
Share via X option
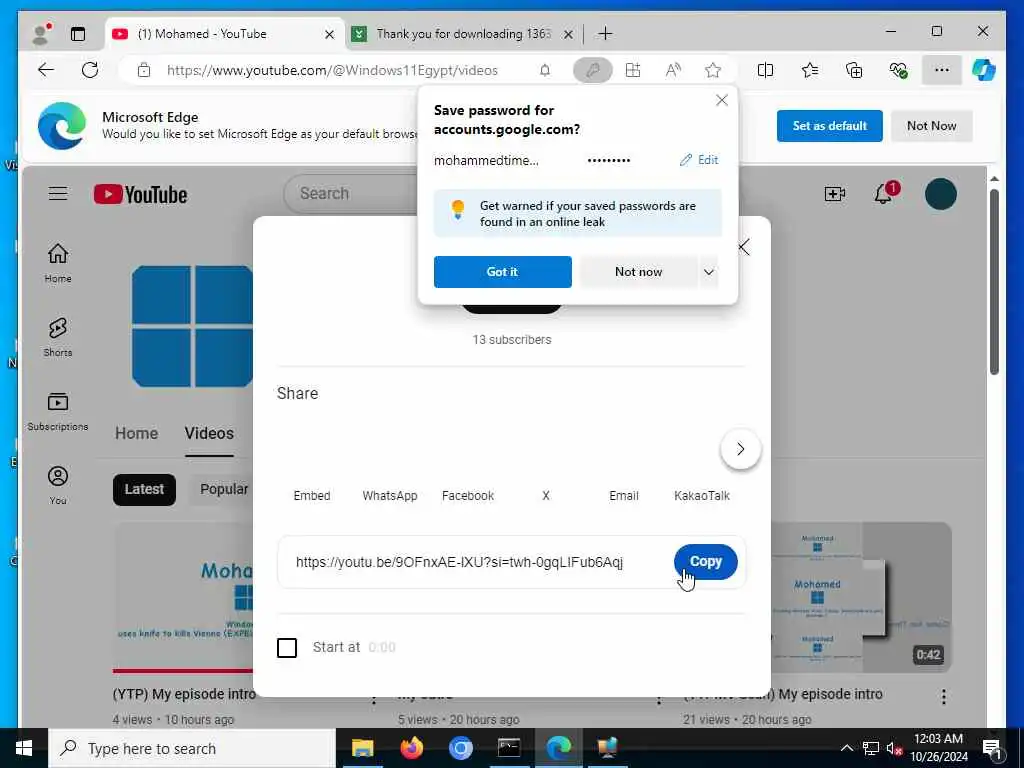click(x=546, y=496)
